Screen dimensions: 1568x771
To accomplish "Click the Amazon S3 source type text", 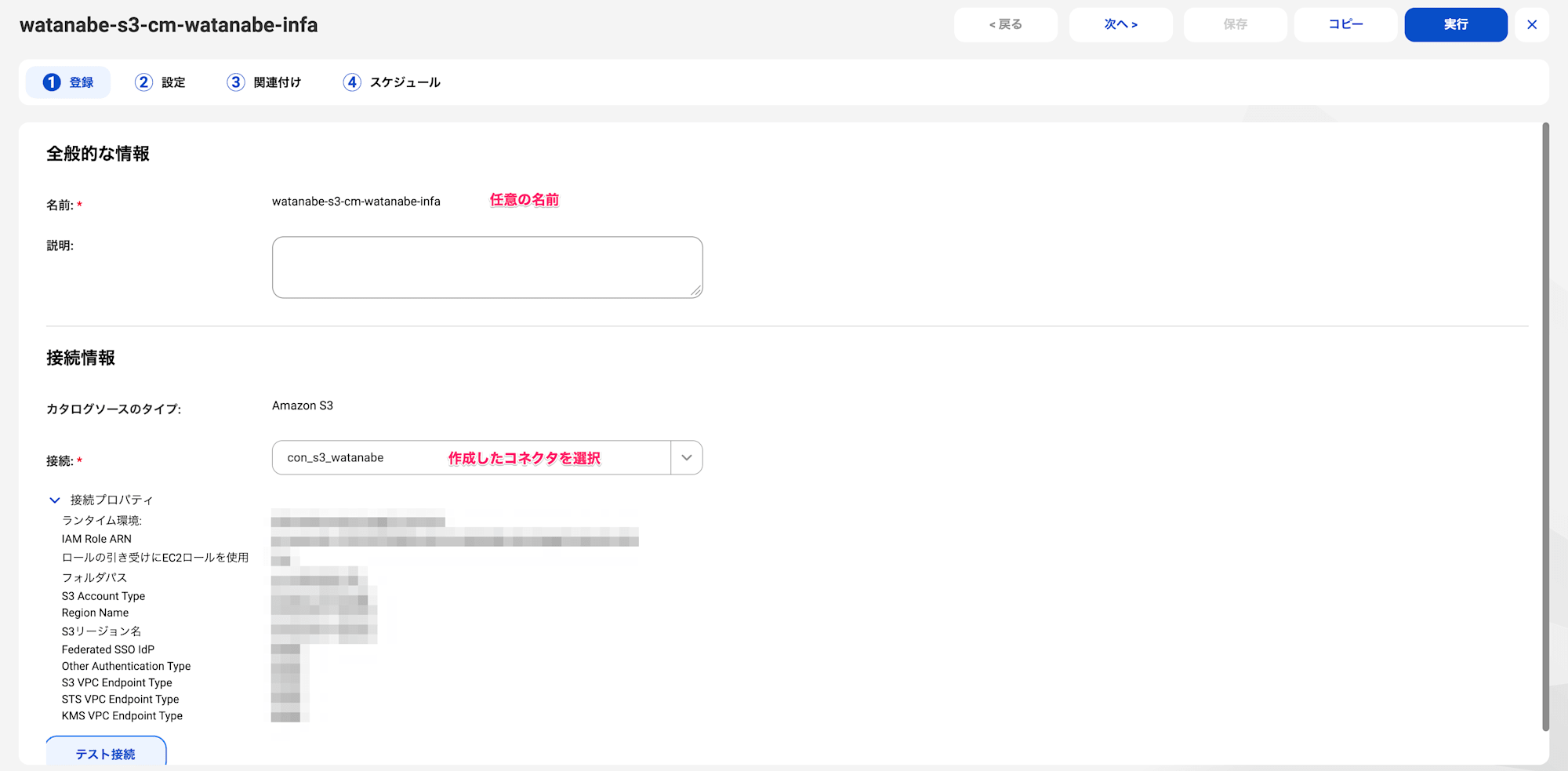I will coord(303,406).
